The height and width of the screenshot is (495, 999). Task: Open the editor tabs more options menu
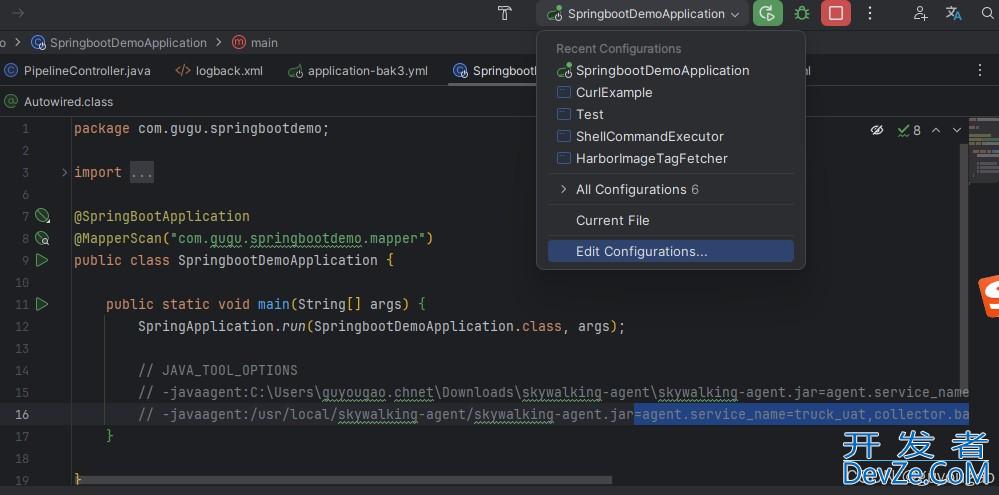click(x=980, y=71)
